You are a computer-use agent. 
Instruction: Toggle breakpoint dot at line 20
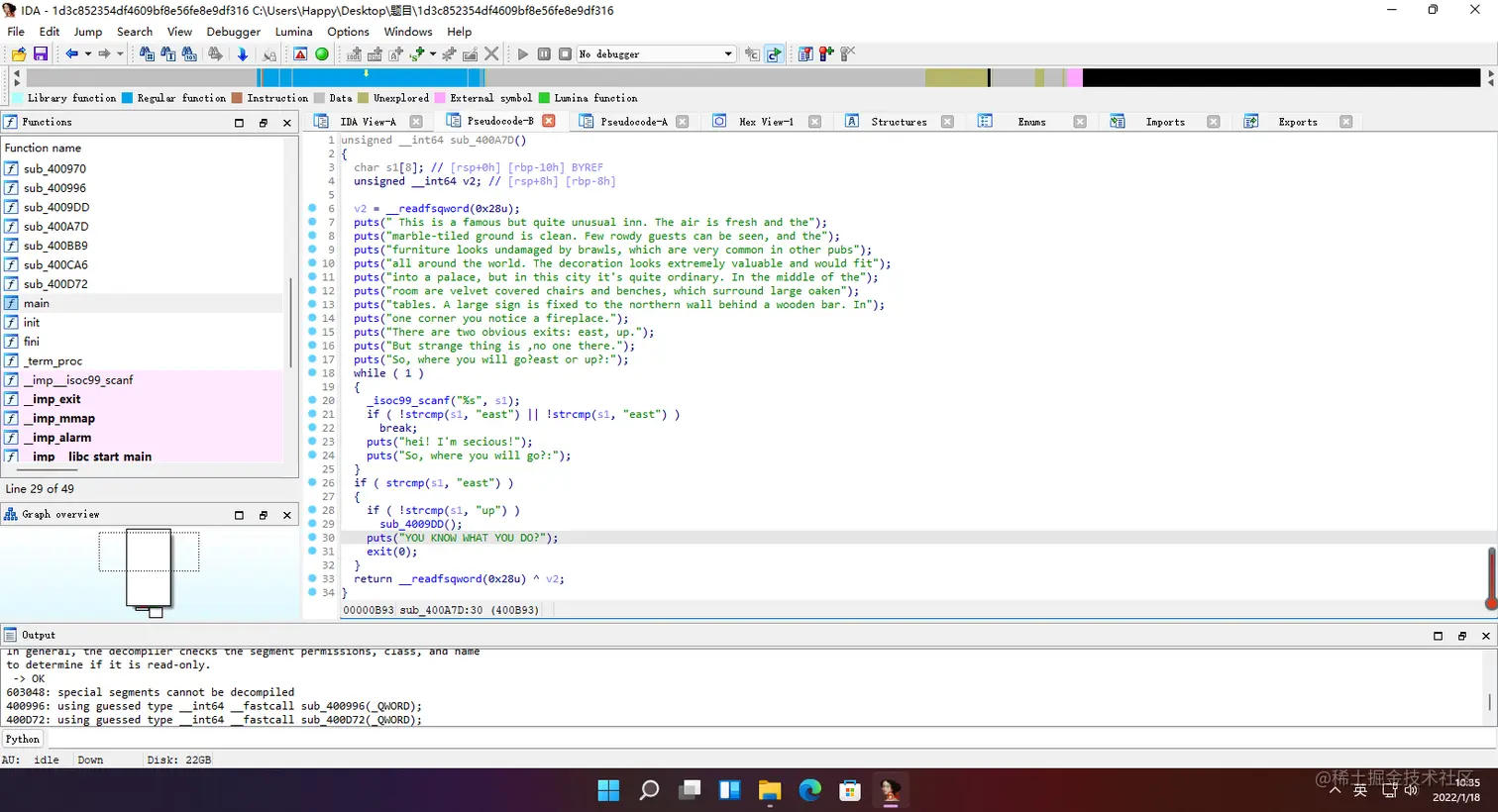click(312, 400)
